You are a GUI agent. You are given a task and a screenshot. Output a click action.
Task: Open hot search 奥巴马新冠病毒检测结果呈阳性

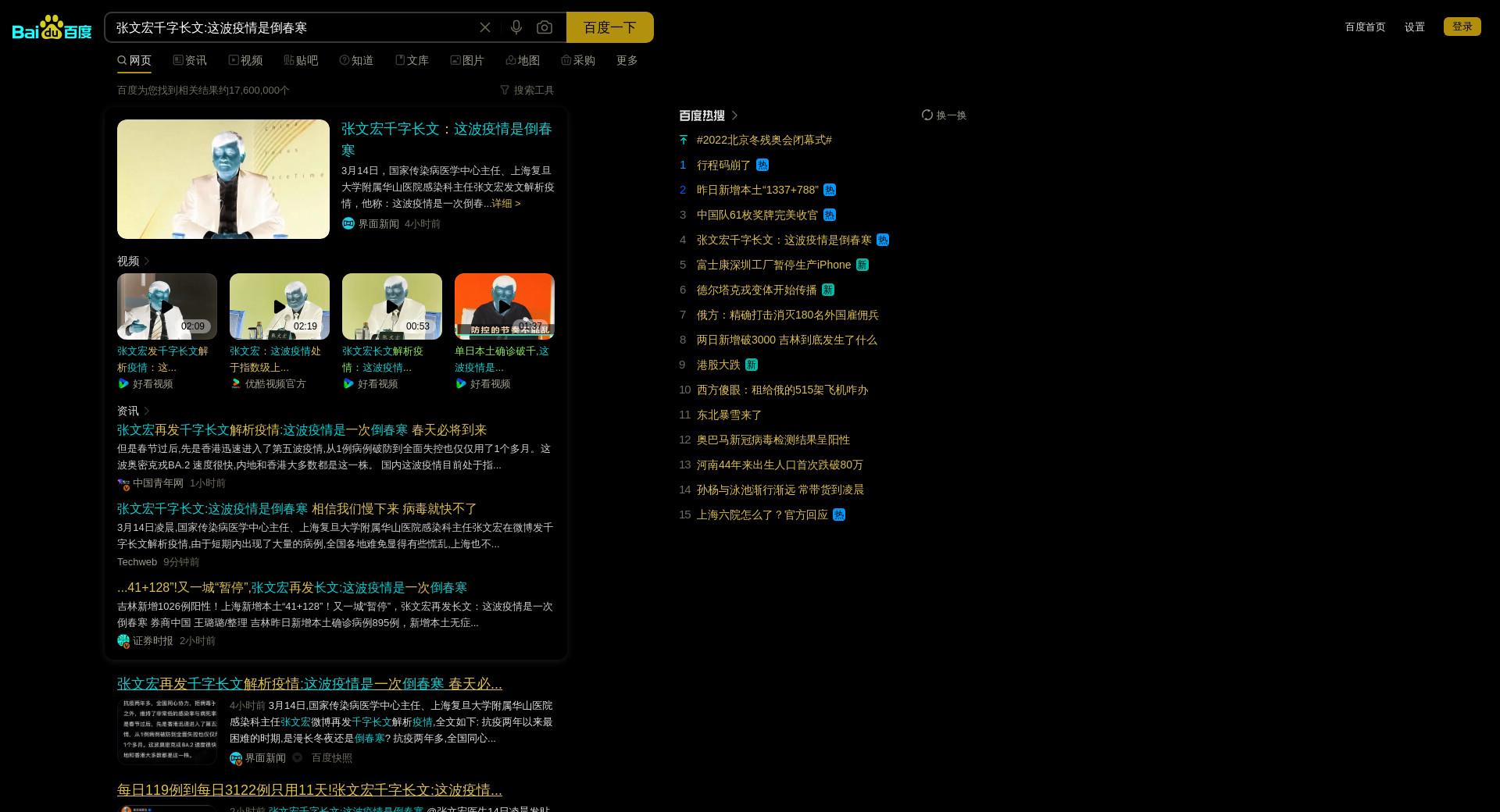coord(773,440)
